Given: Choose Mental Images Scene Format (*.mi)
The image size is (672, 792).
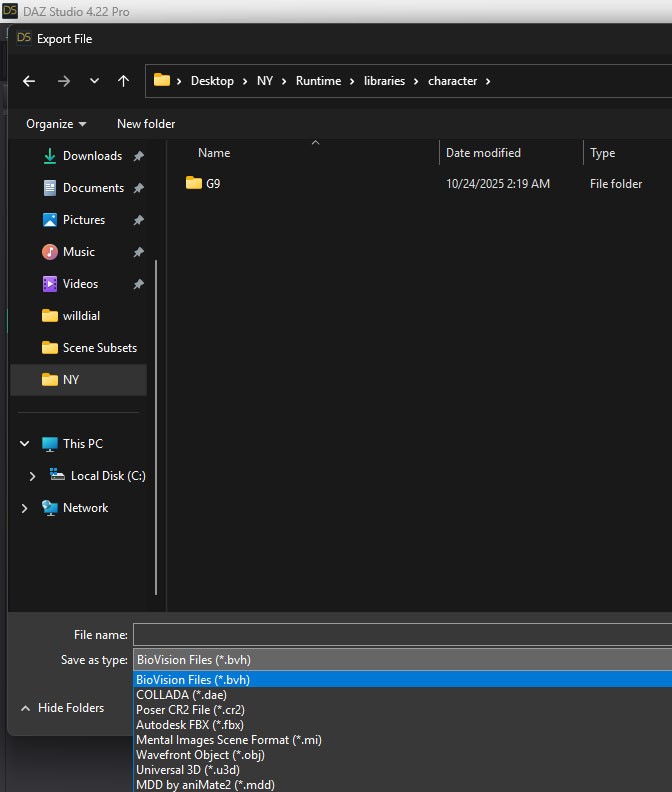Looking at the screenshot, I should point(403,740).
